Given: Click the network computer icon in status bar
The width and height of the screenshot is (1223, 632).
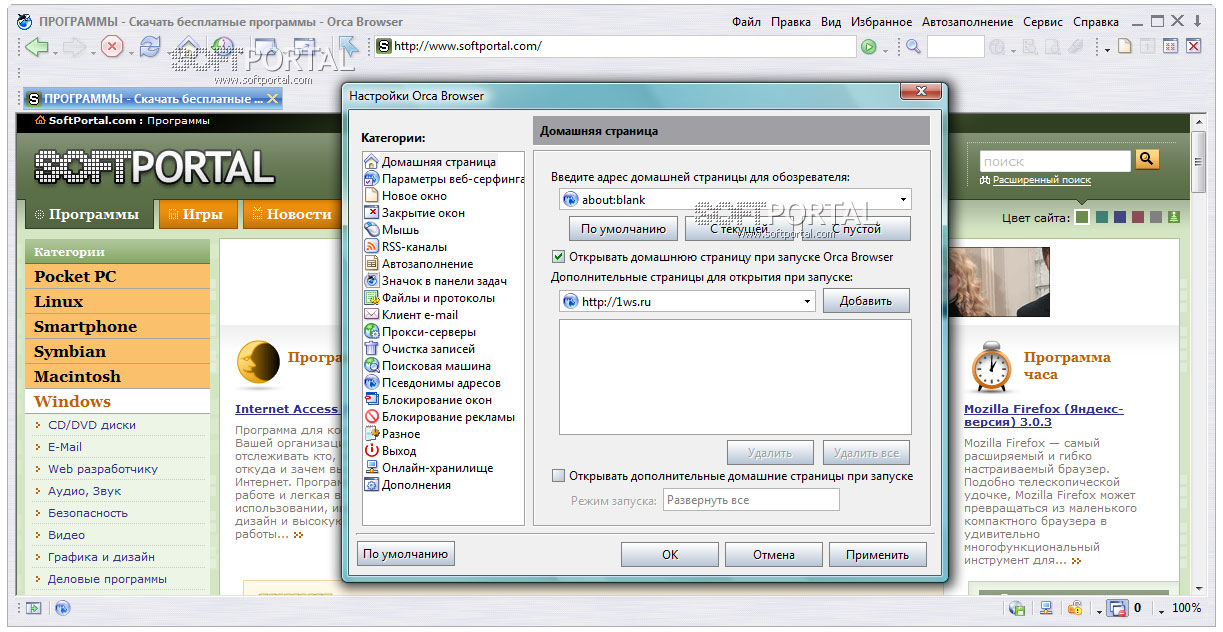Looking at the screenshot, I should point(1046,608).
